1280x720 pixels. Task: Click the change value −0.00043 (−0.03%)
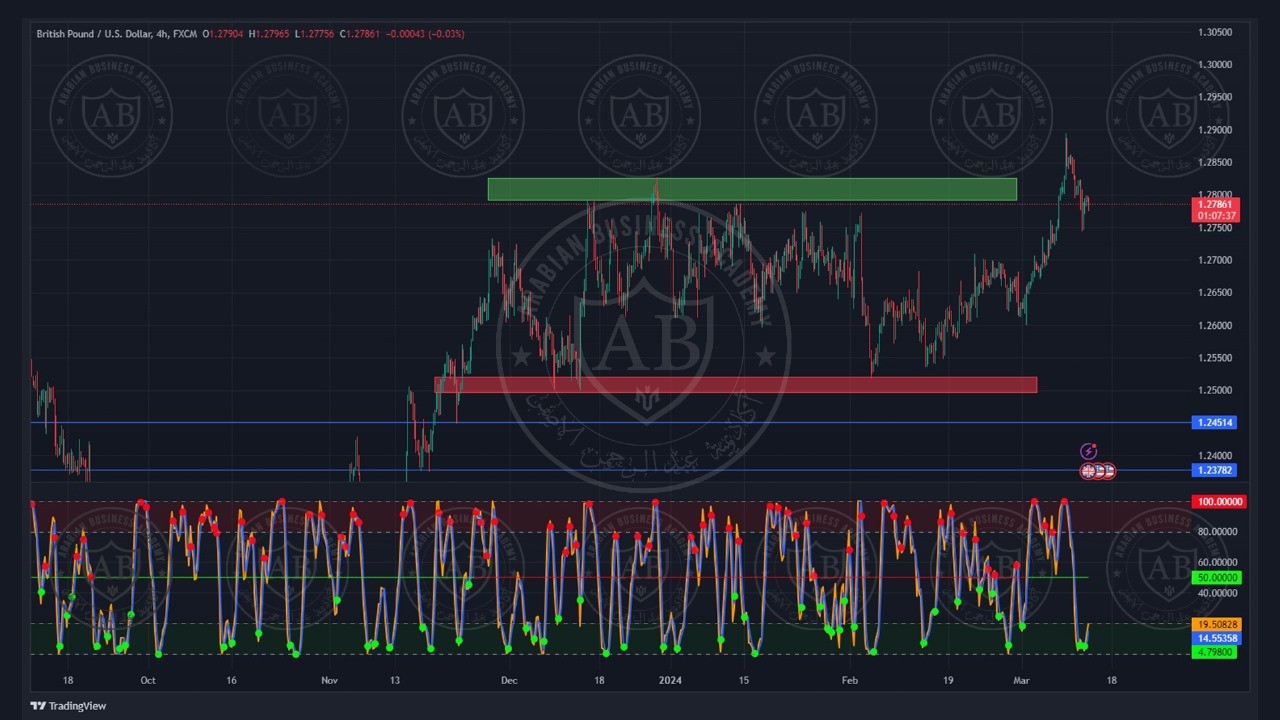tap(425, 34)
